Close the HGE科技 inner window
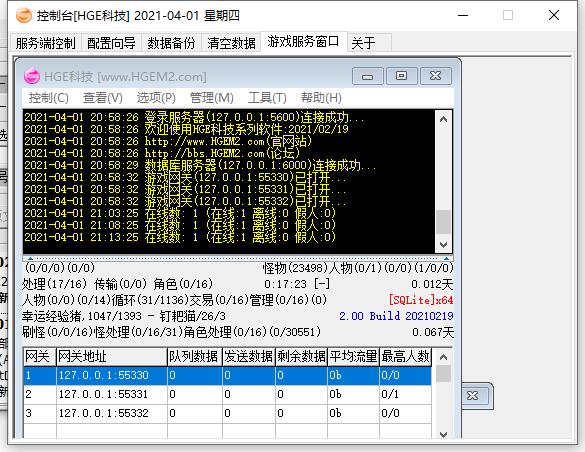The image size is (585, 452). (436, 76)
